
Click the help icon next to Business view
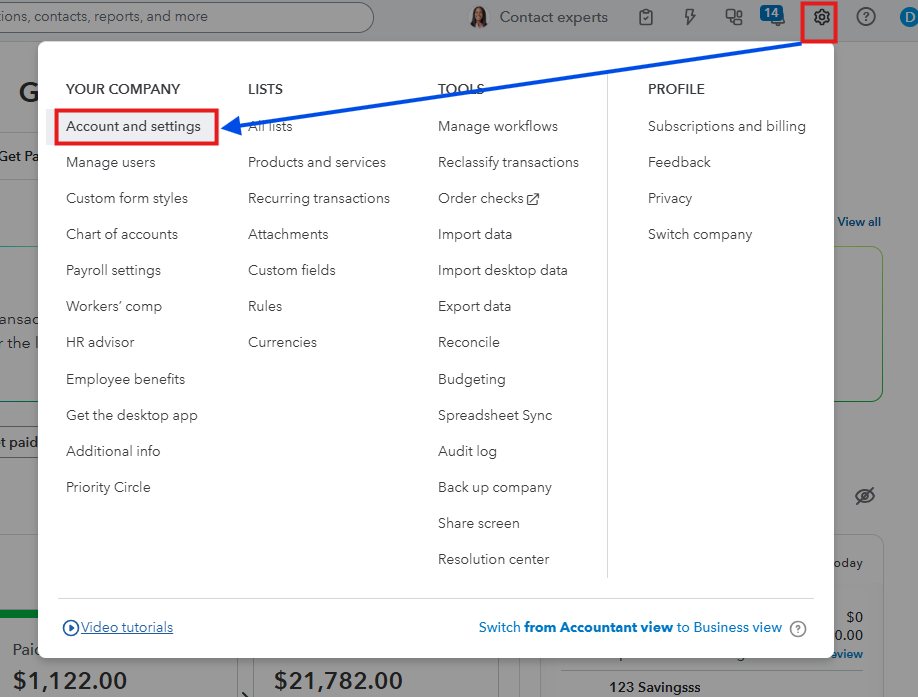click(797, 629)
